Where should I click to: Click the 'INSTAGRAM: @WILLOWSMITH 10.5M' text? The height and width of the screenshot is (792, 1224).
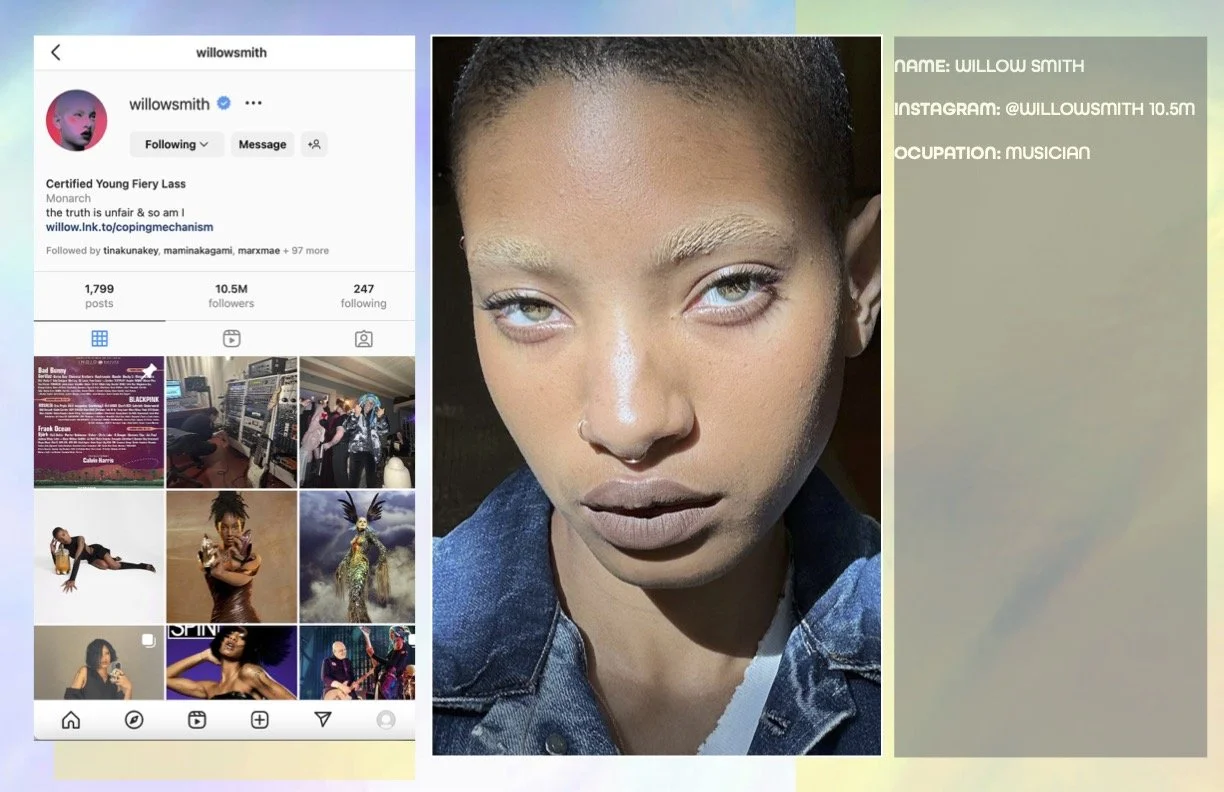[x=1044, y=109]
